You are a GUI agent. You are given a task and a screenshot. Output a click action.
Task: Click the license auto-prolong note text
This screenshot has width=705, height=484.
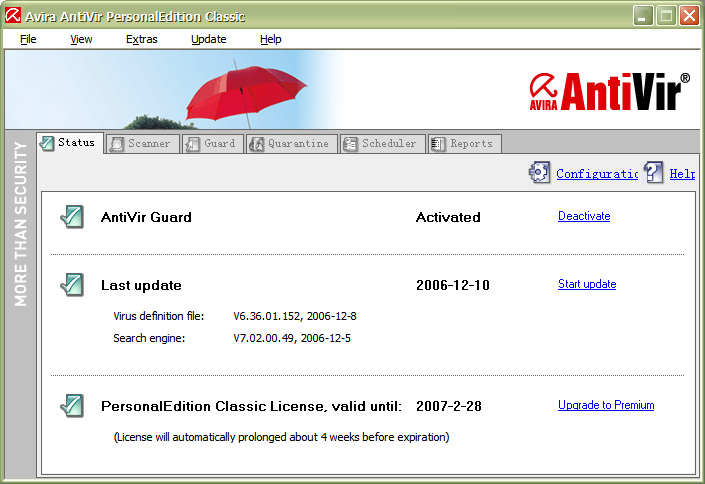coord(281,437)
